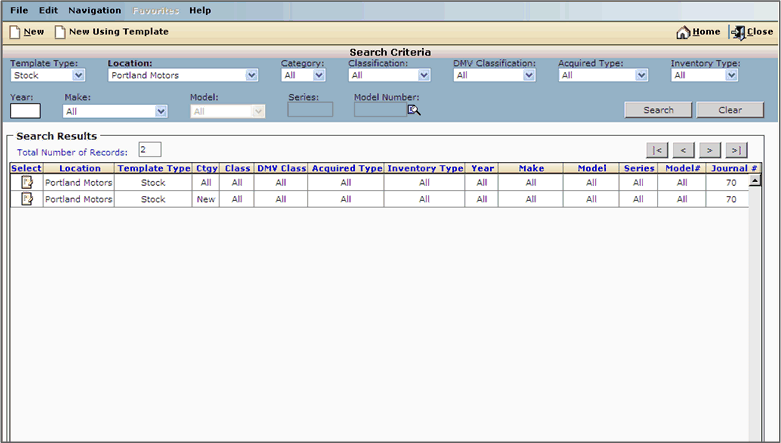Sort by Ctgy column header
The width and height of the screenshot is (781, 443).
(x=207, y=168)
